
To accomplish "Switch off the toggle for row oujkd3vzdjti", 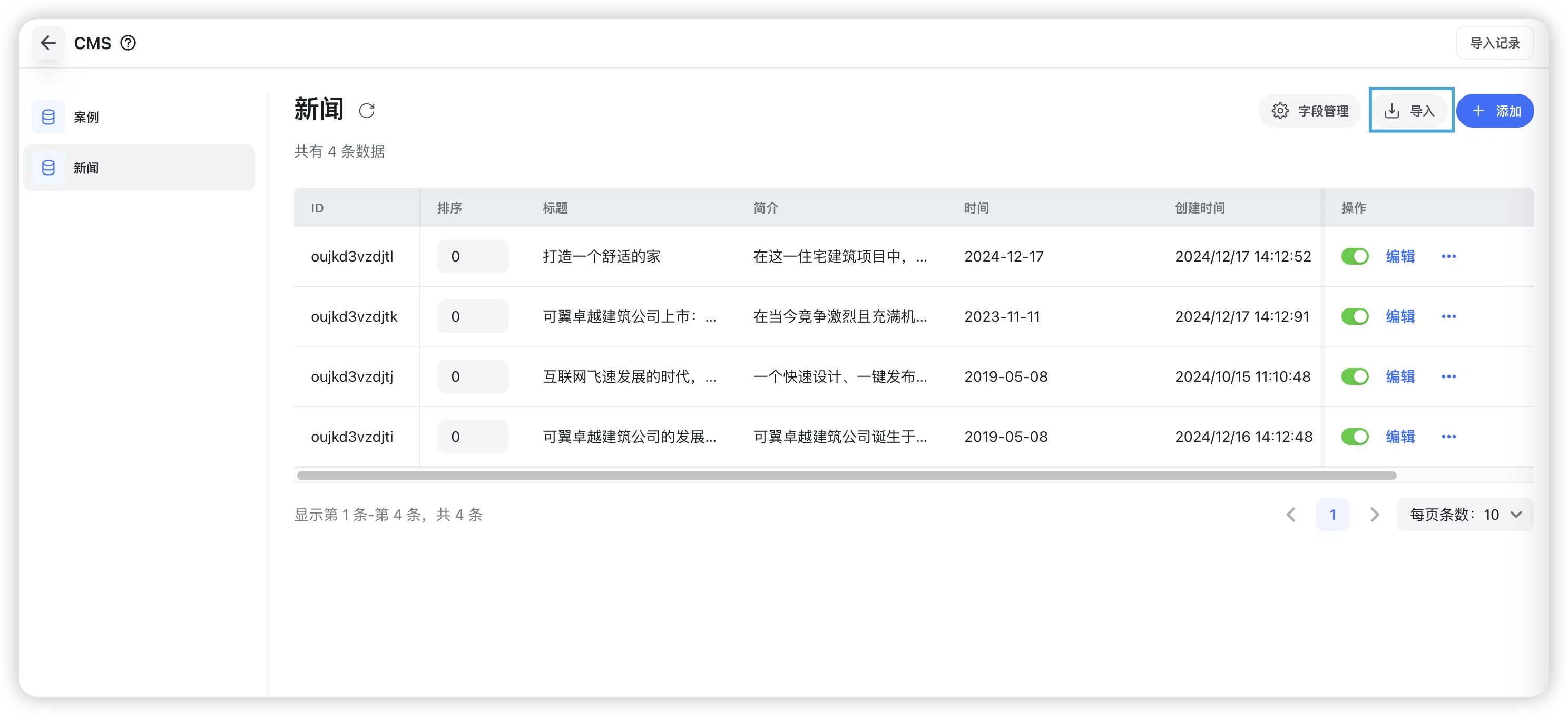I will coord(1355,437).
